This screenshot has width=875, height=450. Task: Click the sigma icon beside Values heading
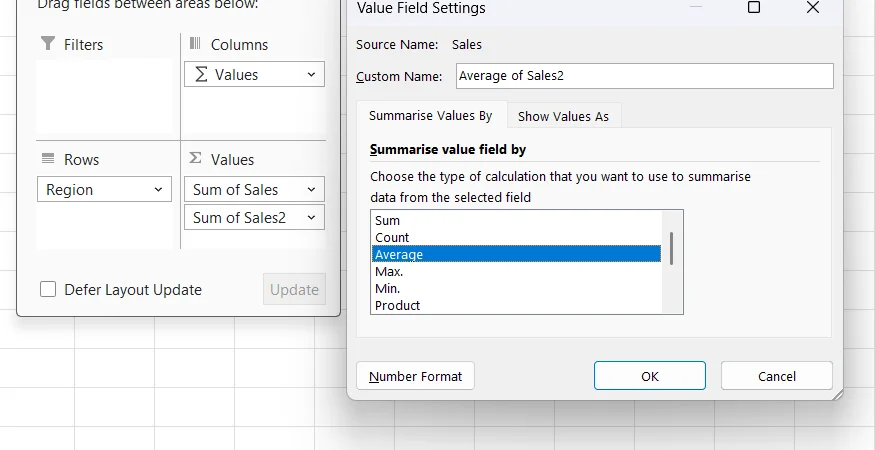195,158
